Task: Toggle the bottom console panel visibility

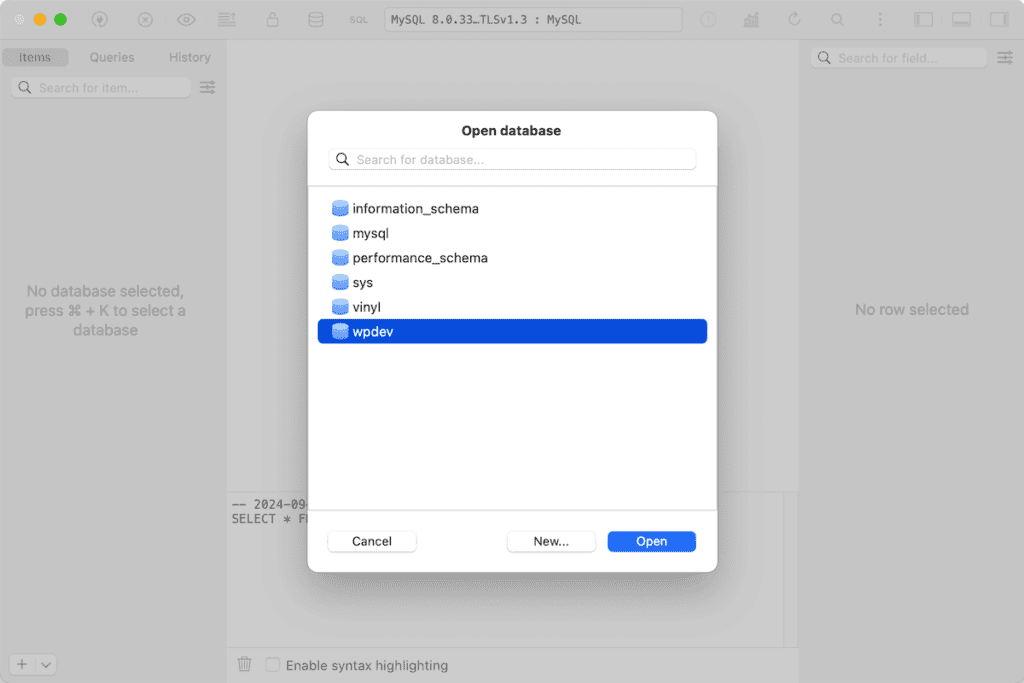Action: click(961, 20)
